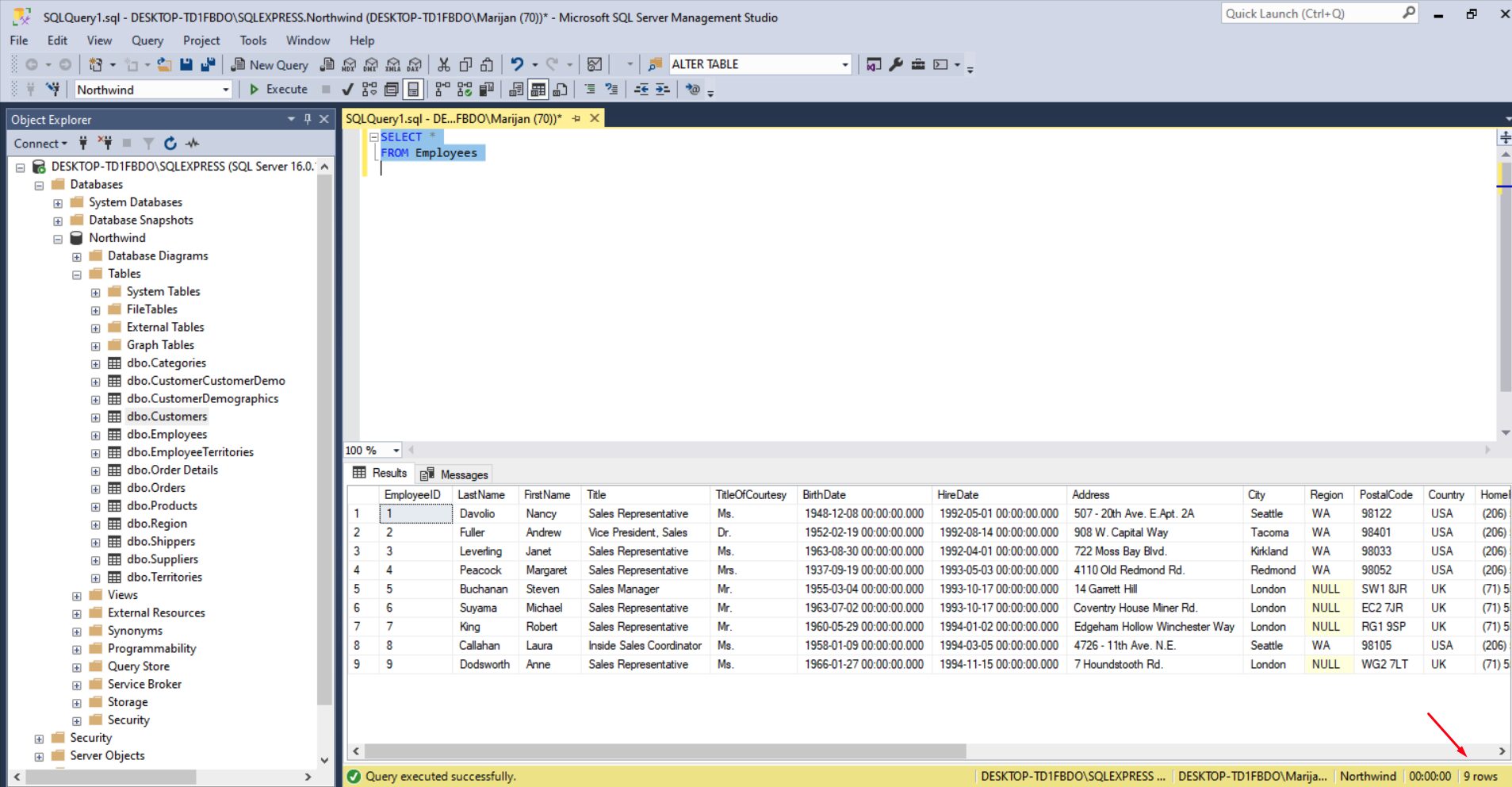This screenshot has width=1512, height=787.
Task: Click Increase Indent icon
Action: coord(663,90)
